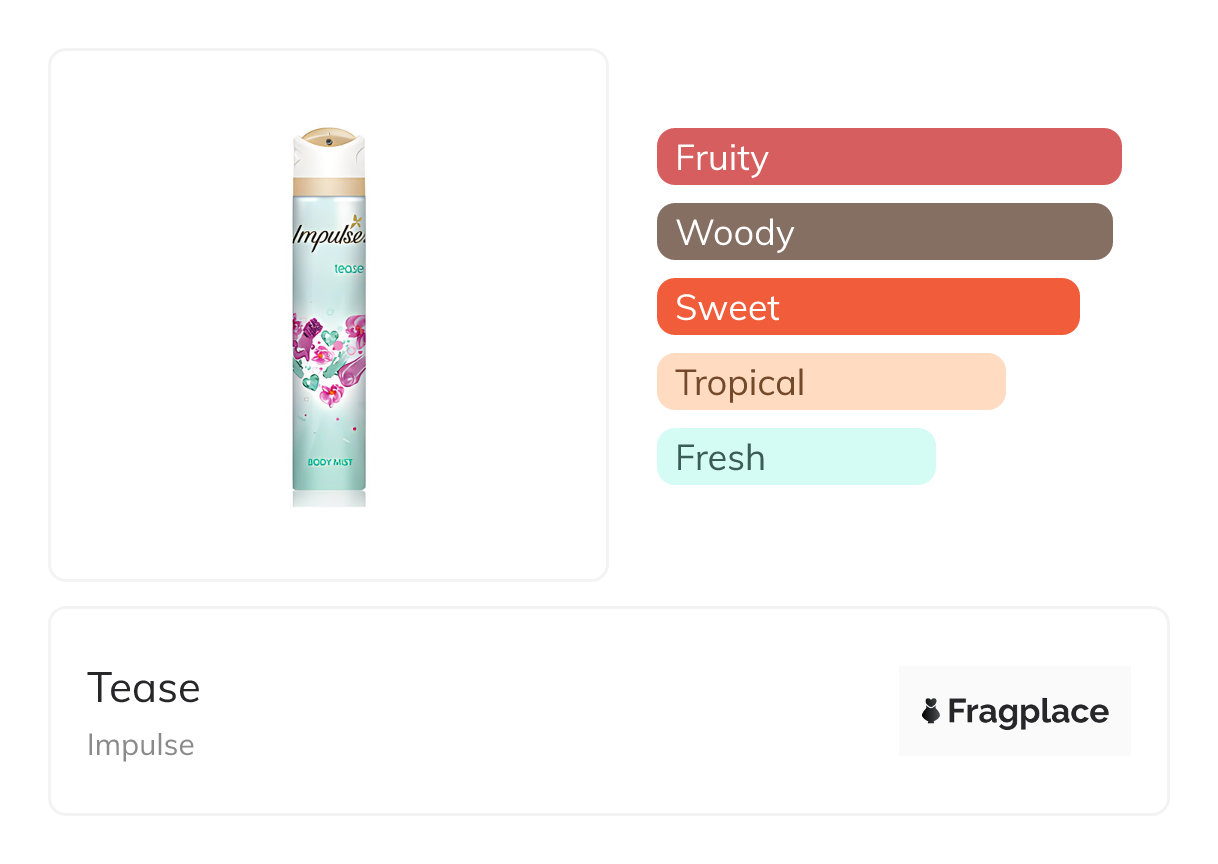Click the 'BODY MIST' text on the bottle
The height and width of the screenshot is (864, 1218).
pyautogui.click(x=329, y=462)
